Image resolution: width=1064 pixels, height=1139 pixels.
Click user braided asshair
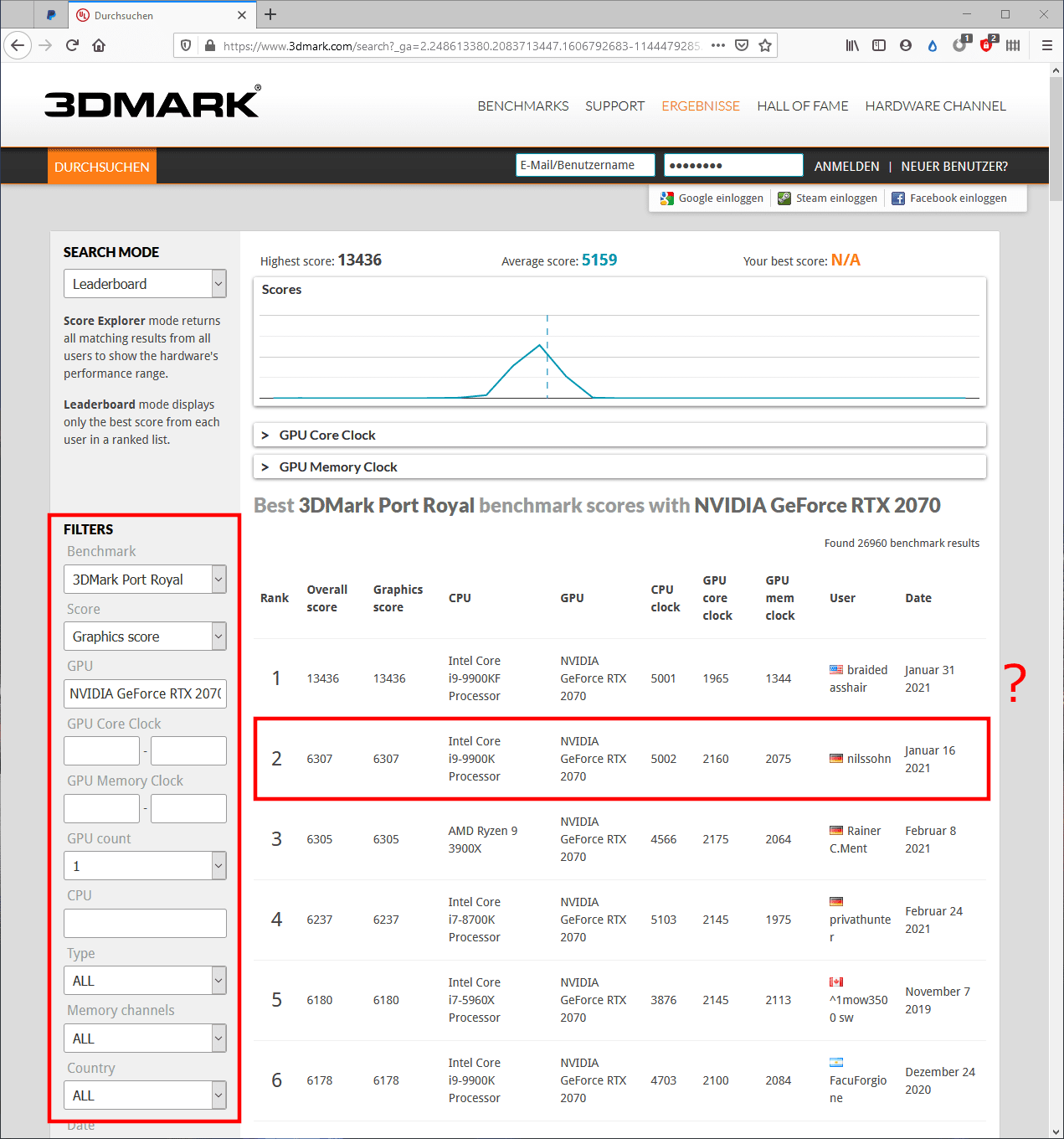(858, 678)
